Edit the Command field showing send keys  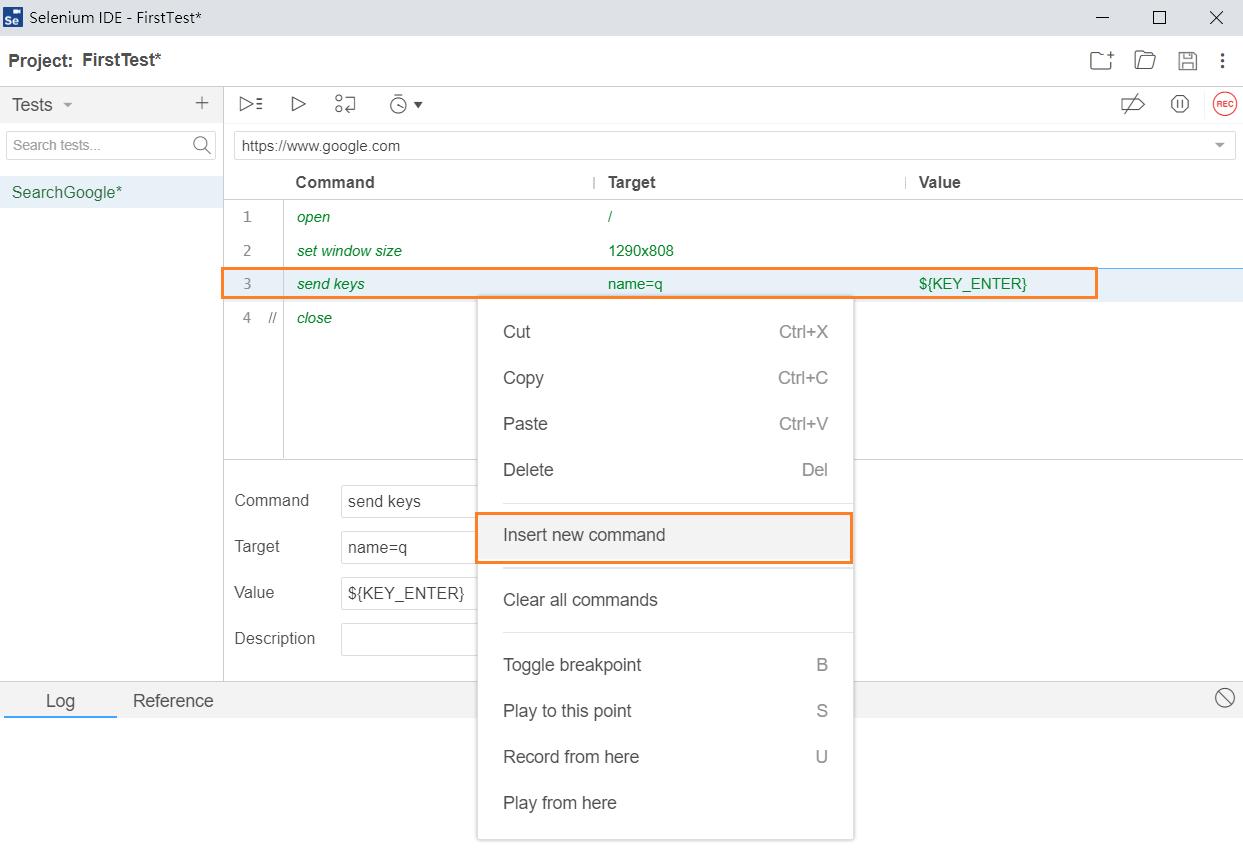pyautogui.click(x=410, y=502)
